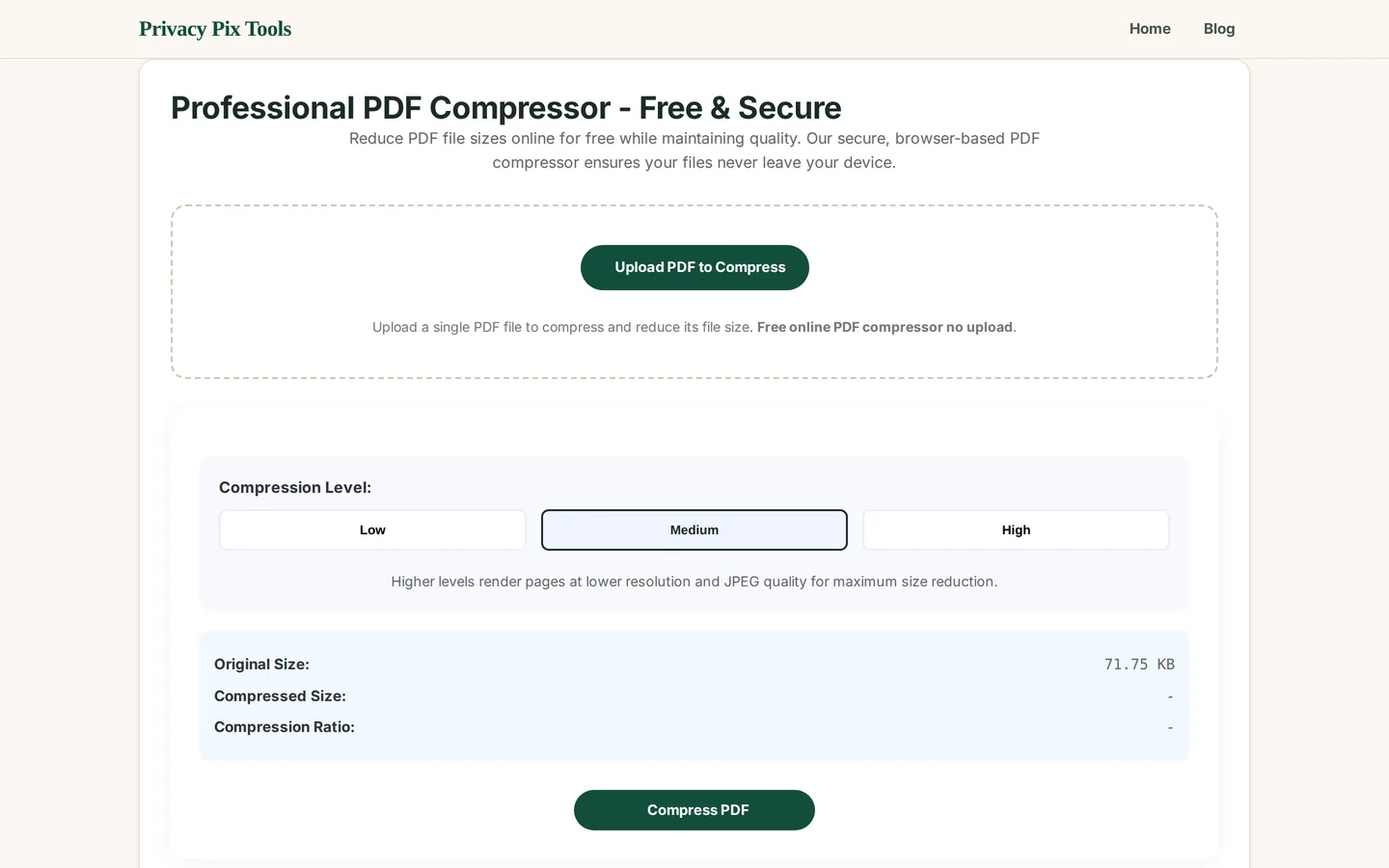Click the Original Size label
Viewport: 1389px width, 868px height.
click(261, 665)
